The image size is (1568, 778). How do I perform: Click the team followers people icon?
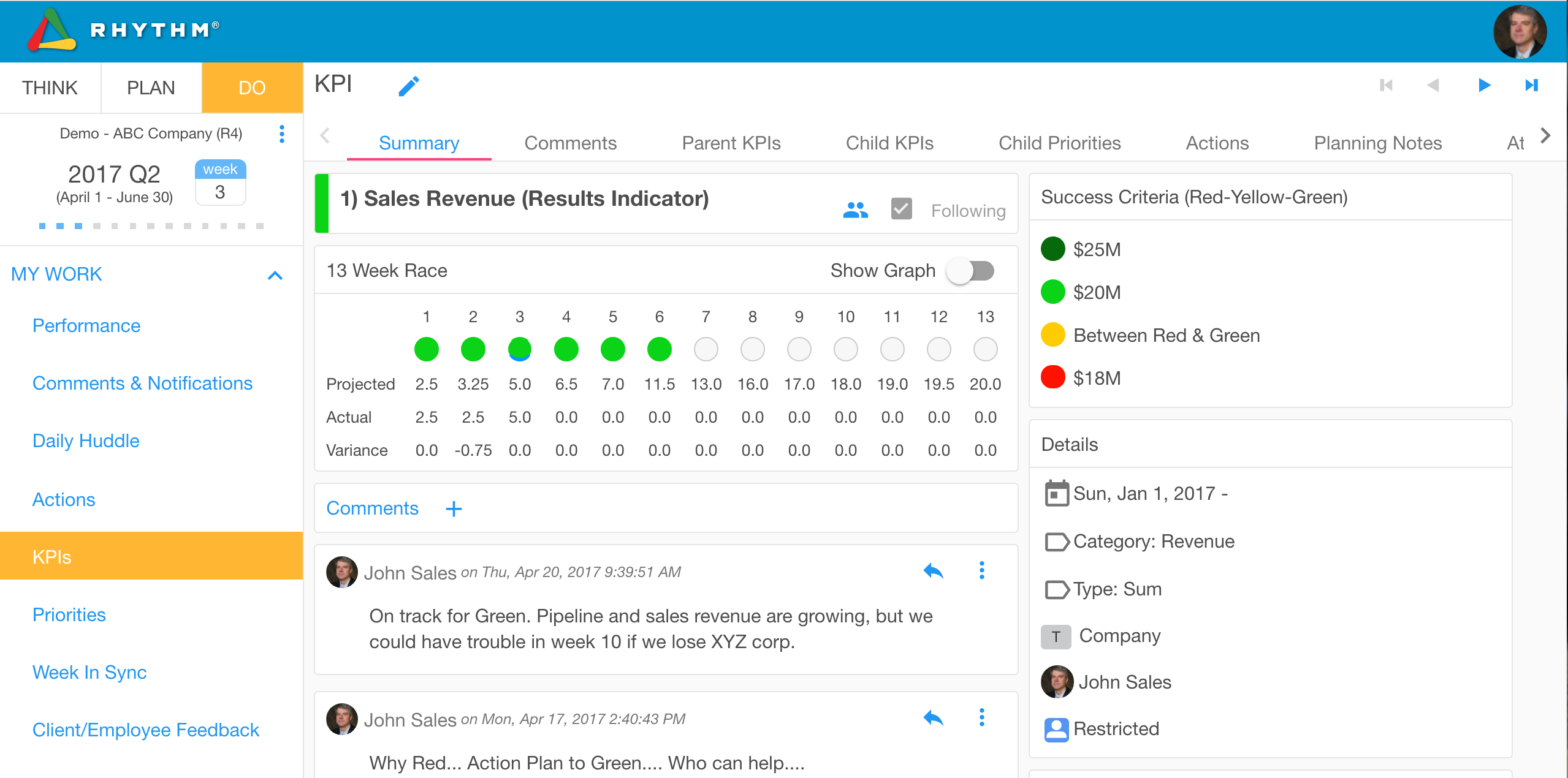tap(855, 210)
